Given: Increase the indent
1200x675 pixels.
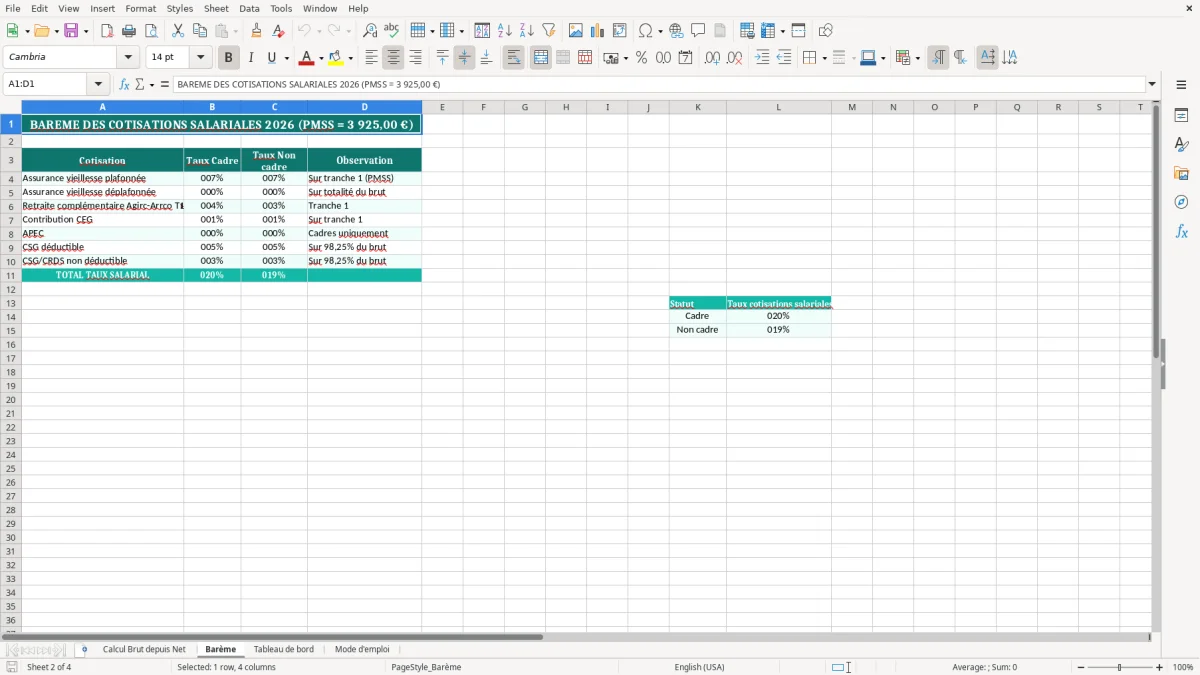Looking at the screenshot, I should [x=762, y=58].
